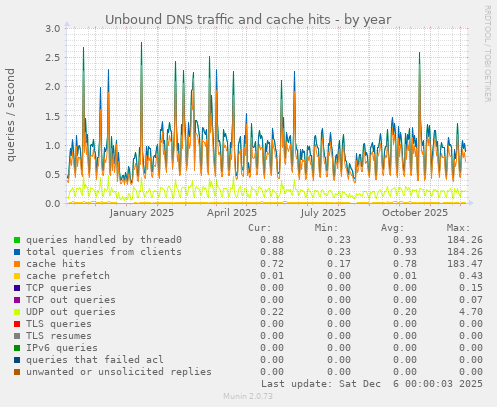
Task: Click the dark blue 'TCP queries' swatch
Action: pos(17,288)
